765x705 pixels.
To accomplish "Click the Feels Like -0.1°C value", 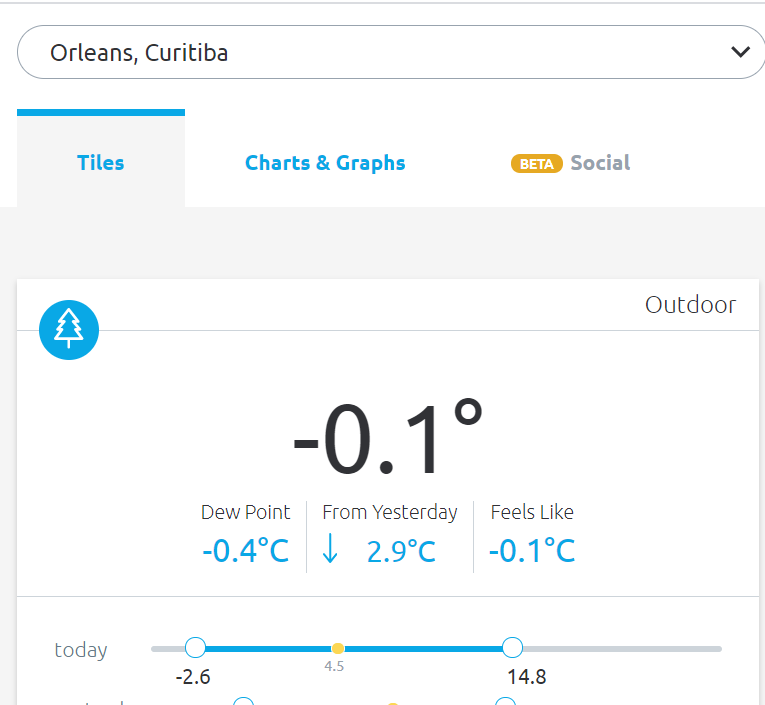I will pos(532,551).
